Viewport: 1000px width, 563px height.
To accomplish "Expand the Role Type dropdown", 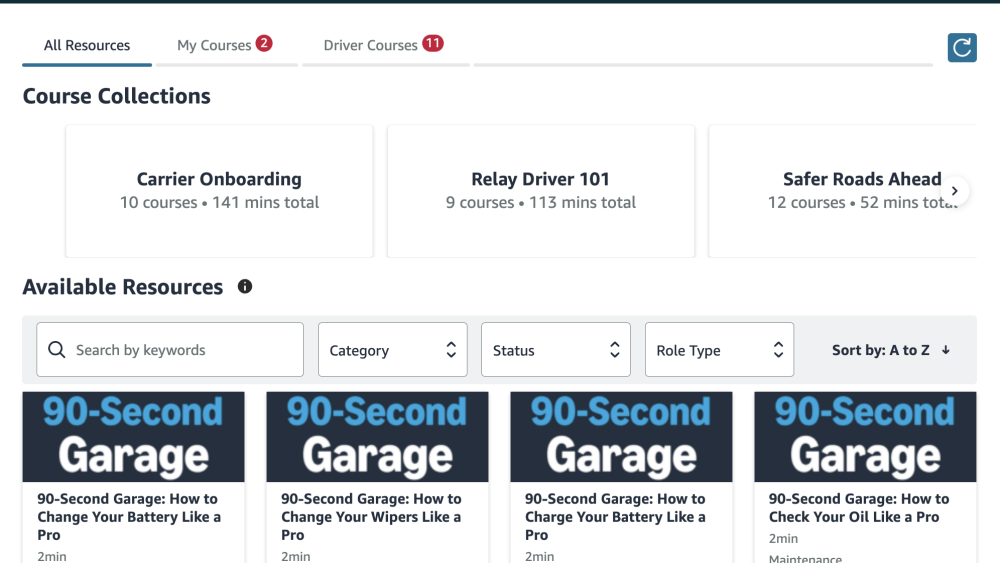I will tap(719, 349).
